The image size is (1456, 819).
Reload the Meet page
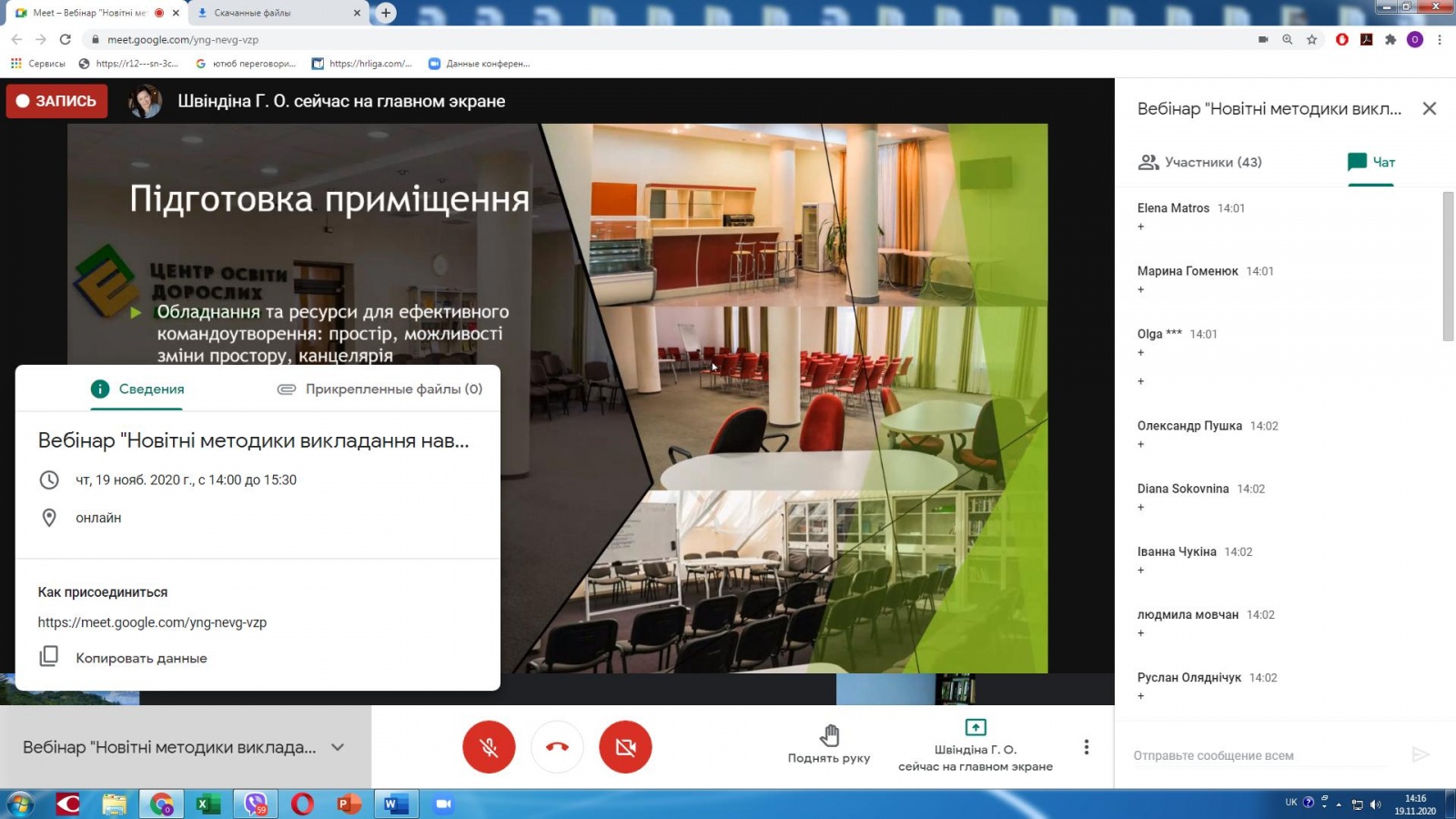coord(66,39)
